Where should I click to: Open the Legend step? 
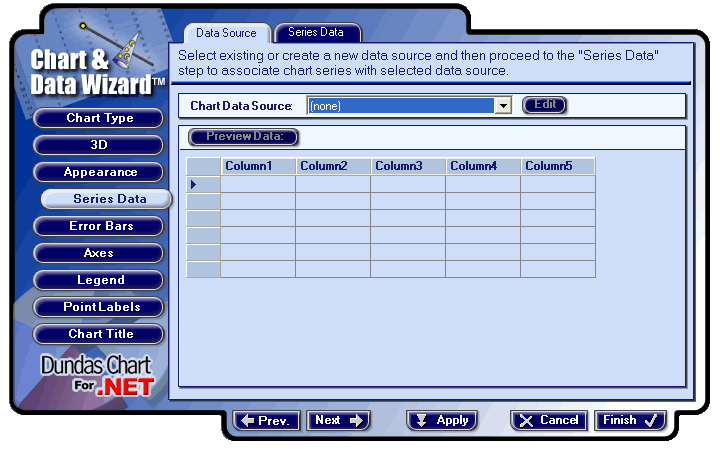tap(98, 280)
